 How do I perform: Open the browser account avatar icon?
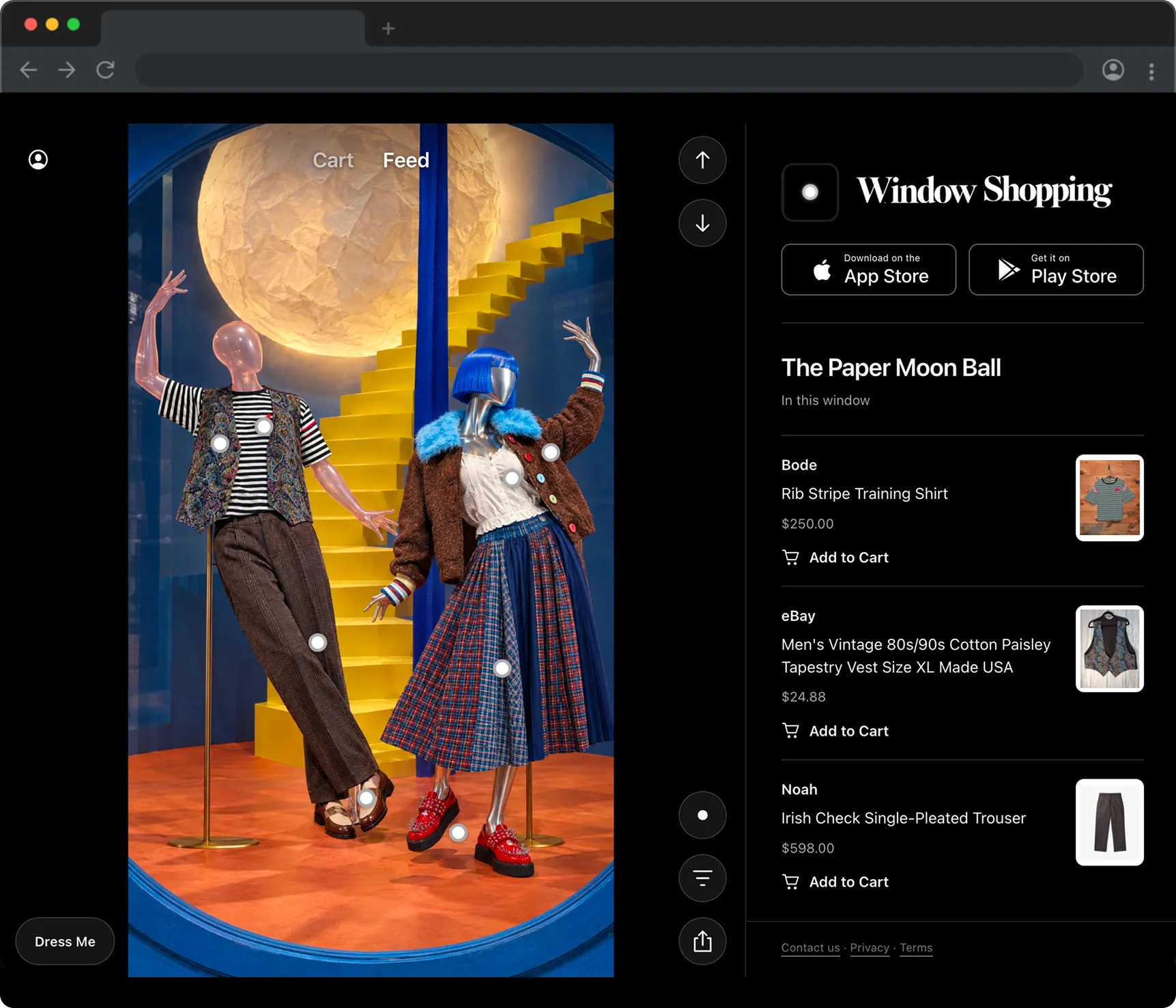pos(1113,70)
